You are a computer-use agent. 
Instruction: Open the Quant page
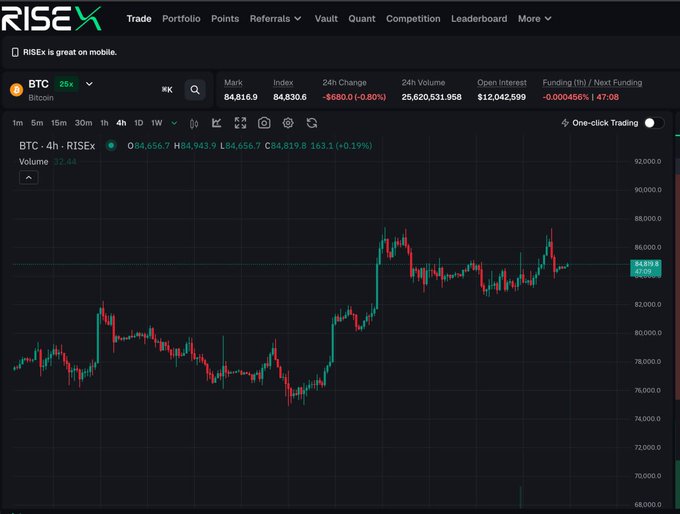click(362, 19)
